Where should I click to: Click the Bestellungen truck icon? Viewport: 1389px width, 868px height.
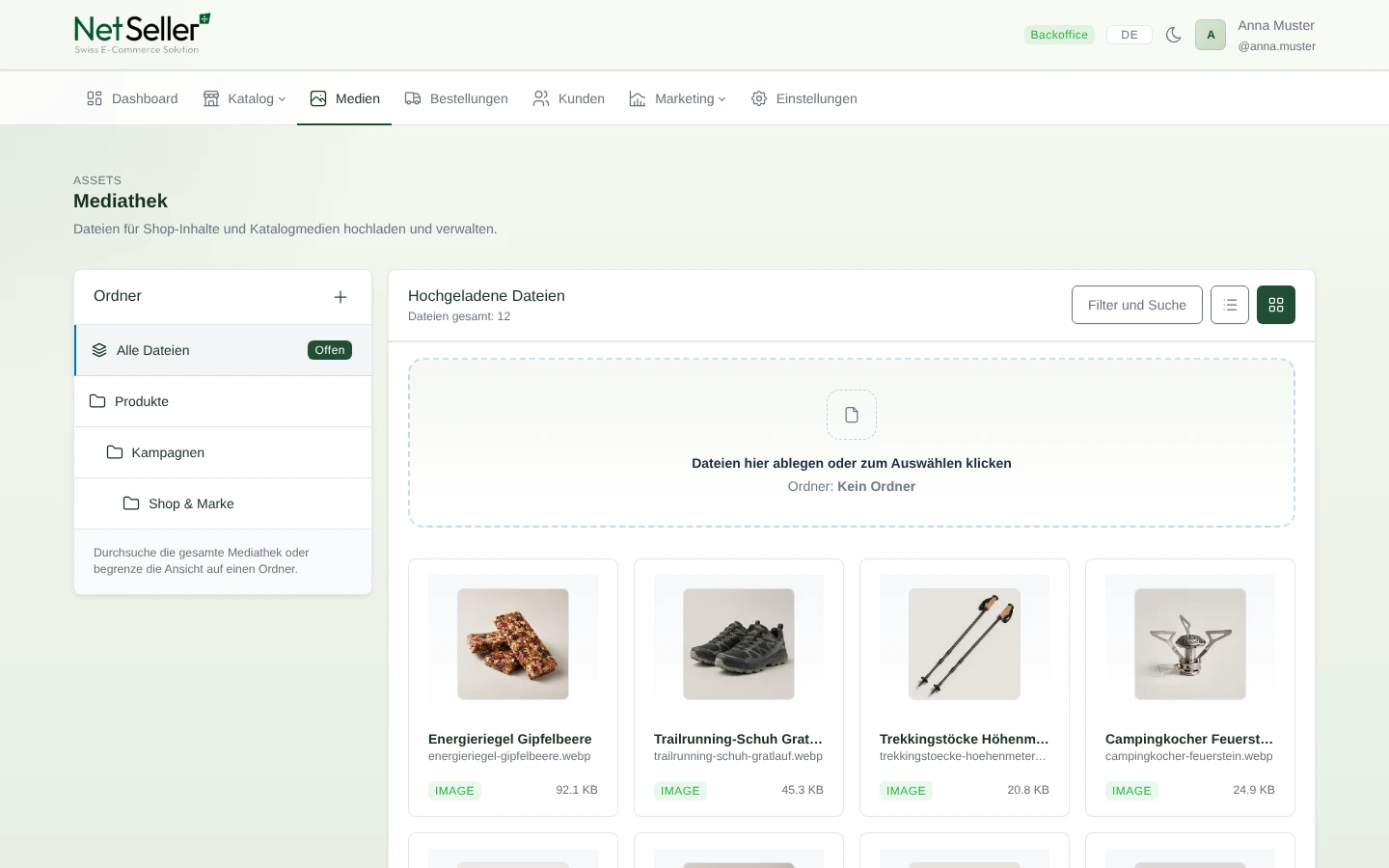pos(413,98)
